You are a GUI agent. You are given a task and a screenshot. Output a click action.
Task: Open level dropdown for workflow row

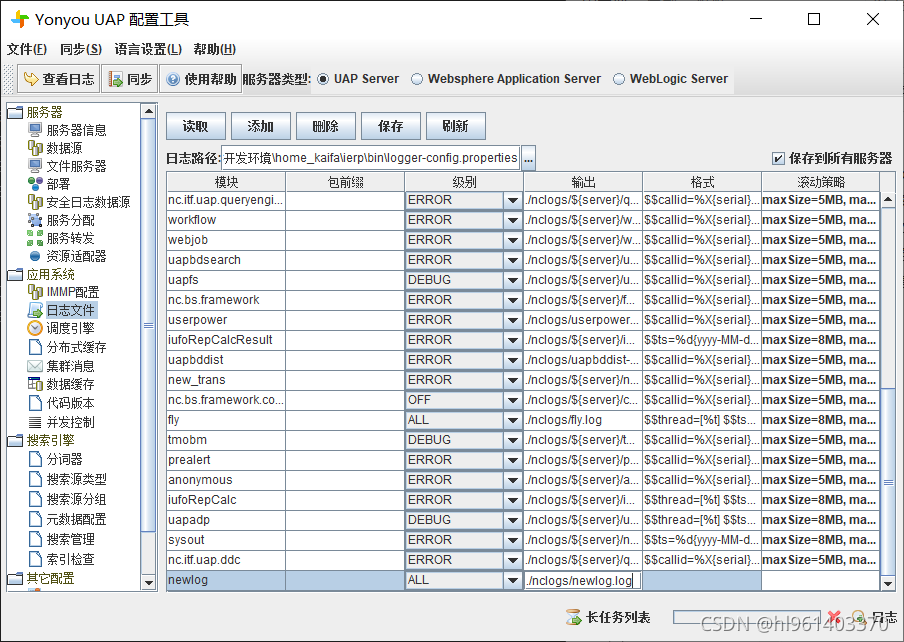[x=512, y=220]
